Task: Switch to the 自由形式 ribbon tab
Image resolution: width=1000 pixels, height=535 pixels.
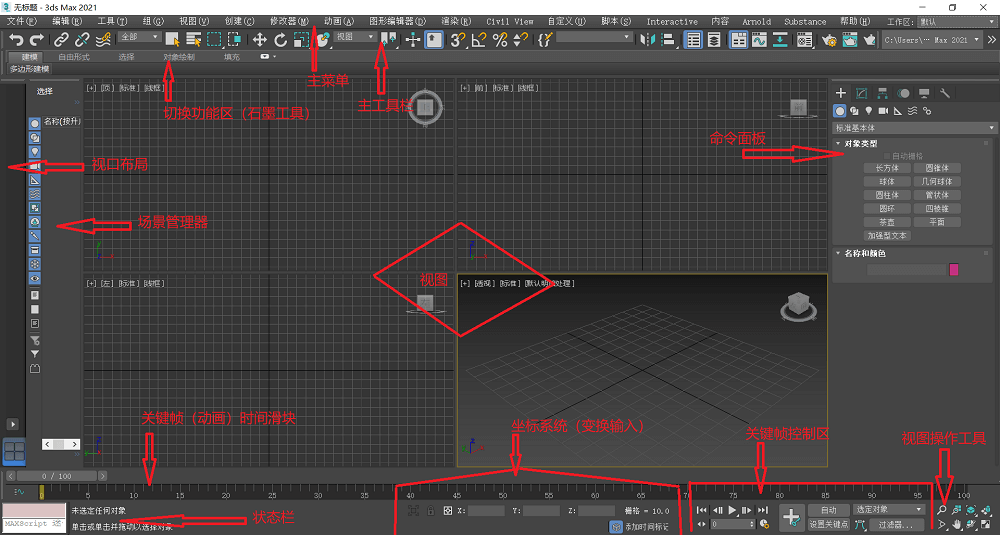Action: click(74, 57)
